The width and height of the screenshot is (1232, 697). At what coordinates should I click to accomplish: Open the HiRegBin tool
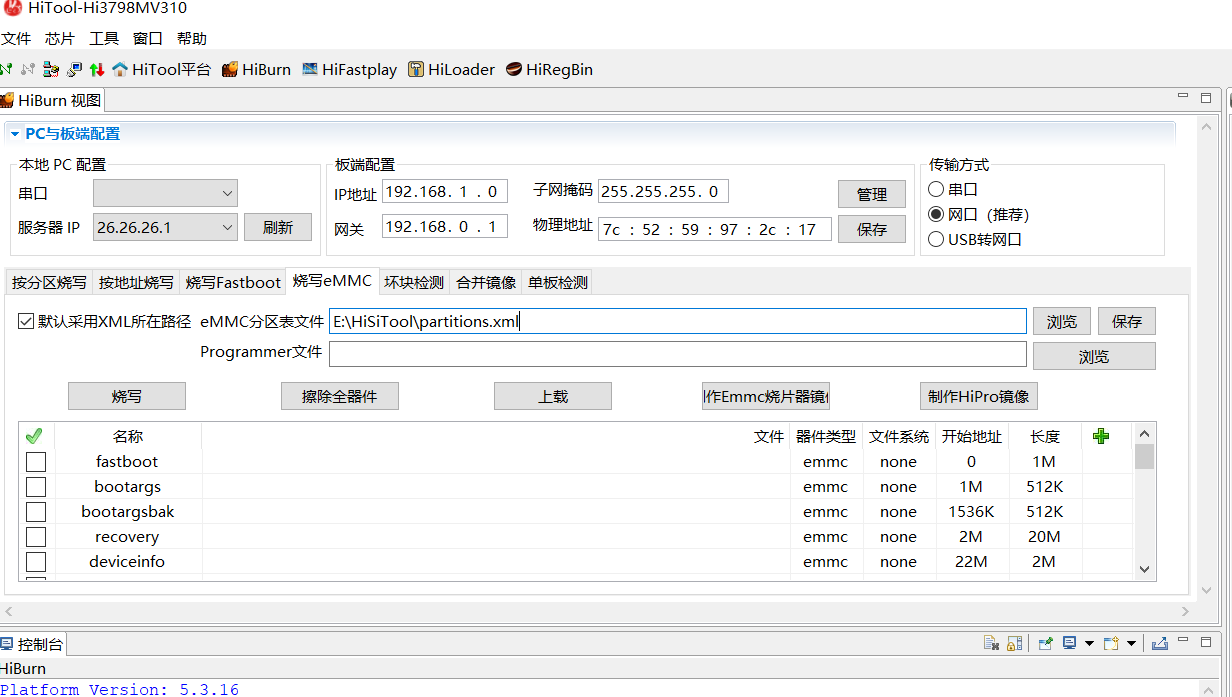click(x=549, y=70)
